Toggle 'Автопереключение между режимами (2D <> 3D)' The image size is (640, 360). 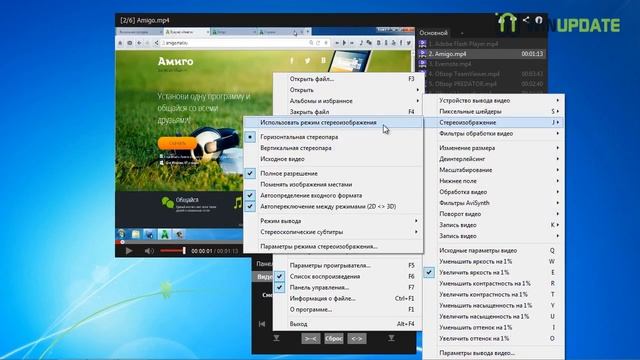coord(333,207)
